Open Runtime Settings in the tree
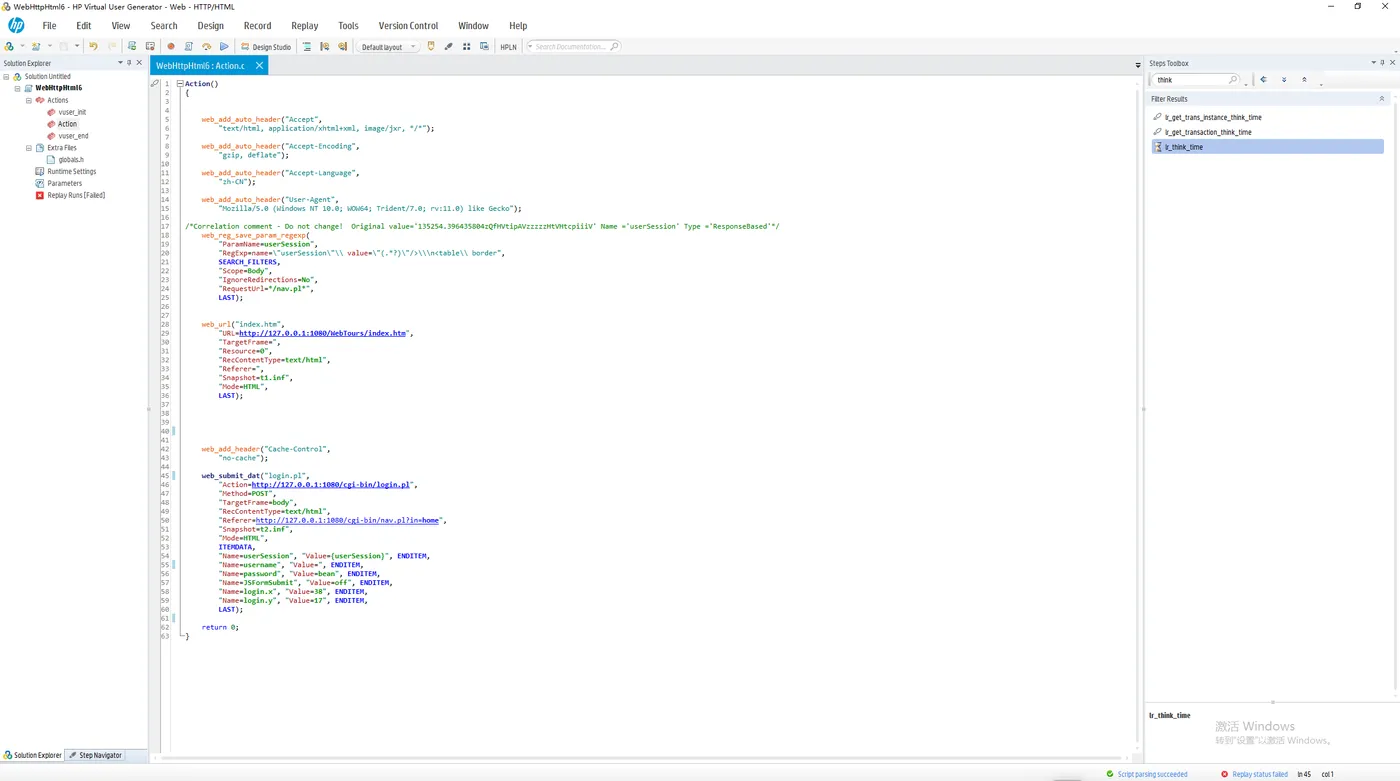 tap(72, 172)
